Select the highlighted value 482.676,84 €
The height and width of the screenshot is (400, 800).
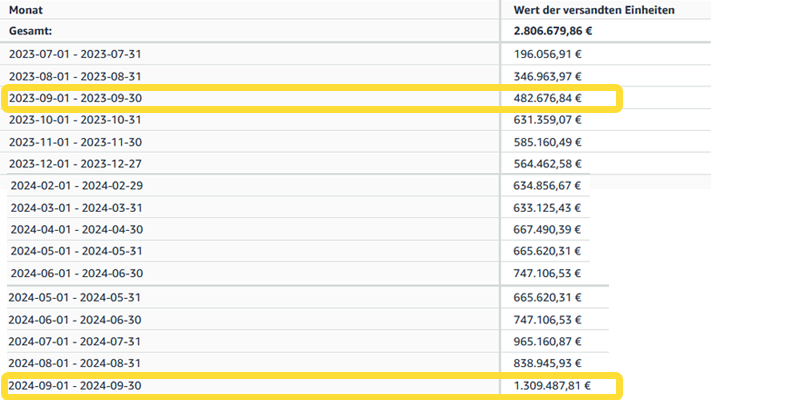[x=547, y=98]
